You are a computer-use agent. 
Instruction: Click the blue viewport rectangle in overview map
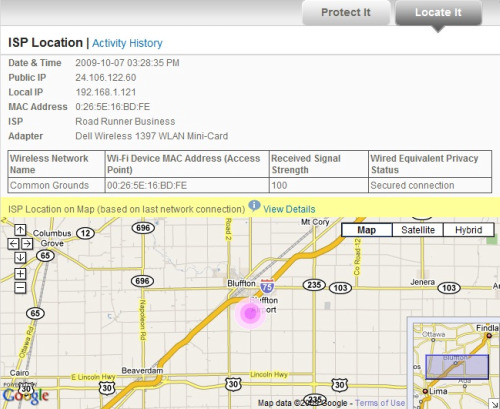[457, 367]
